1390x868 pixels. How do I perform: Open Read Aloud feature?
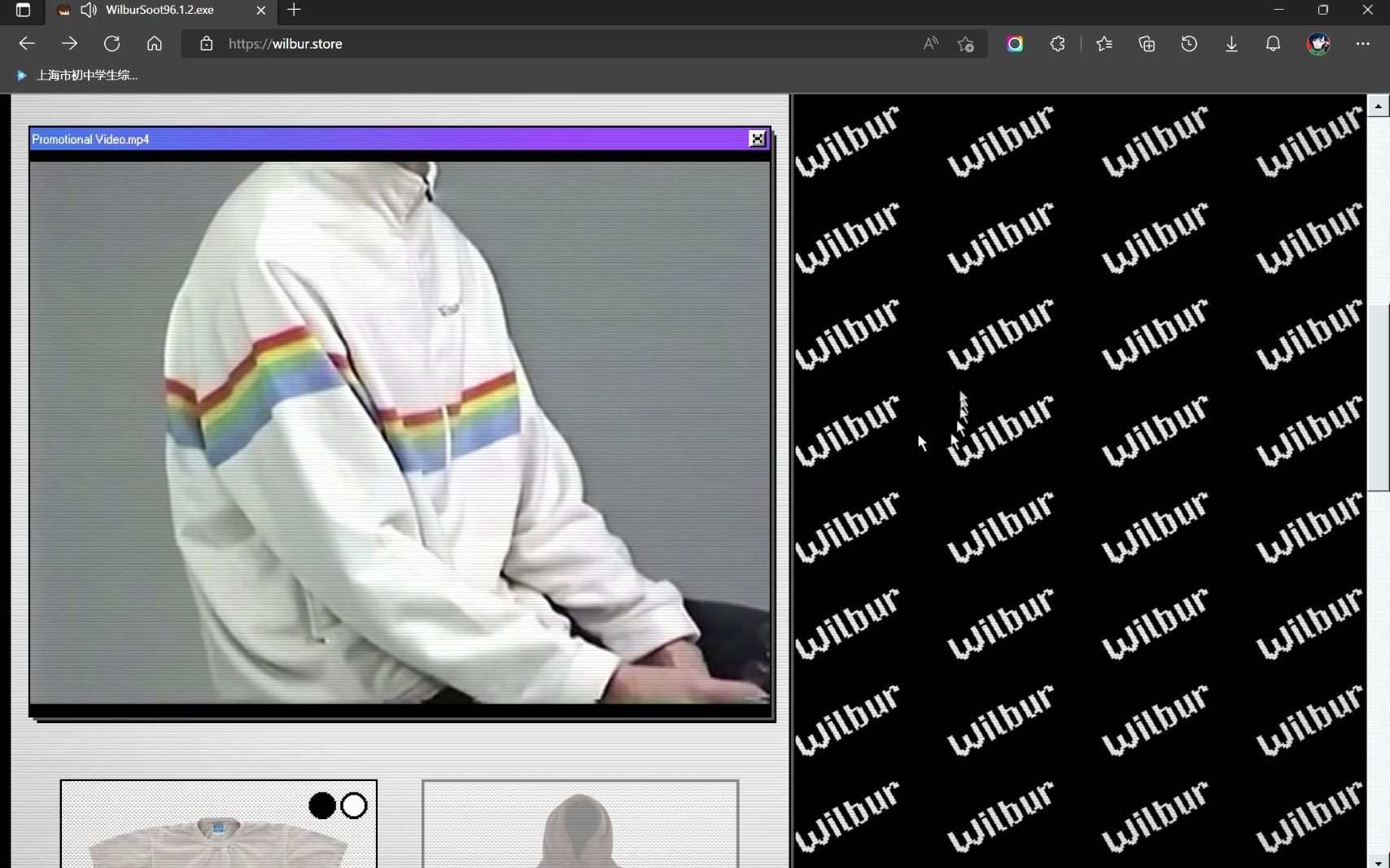point(930,44)
